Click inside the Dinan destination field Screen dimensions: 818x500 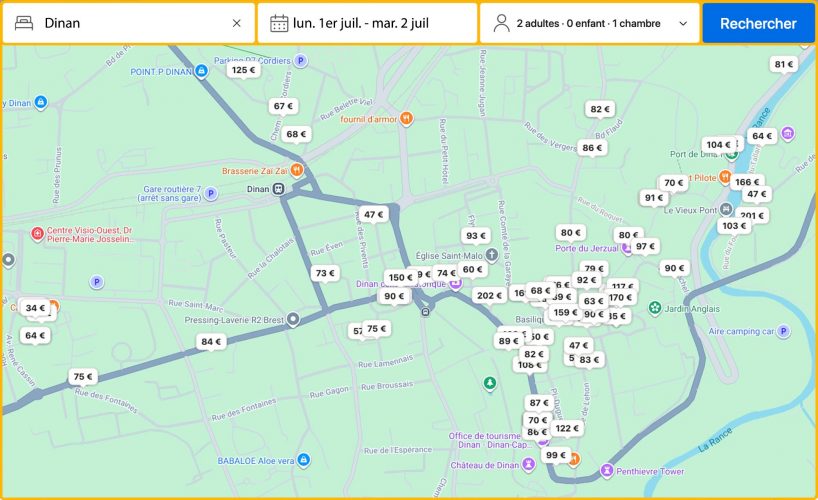pos(130,23)
